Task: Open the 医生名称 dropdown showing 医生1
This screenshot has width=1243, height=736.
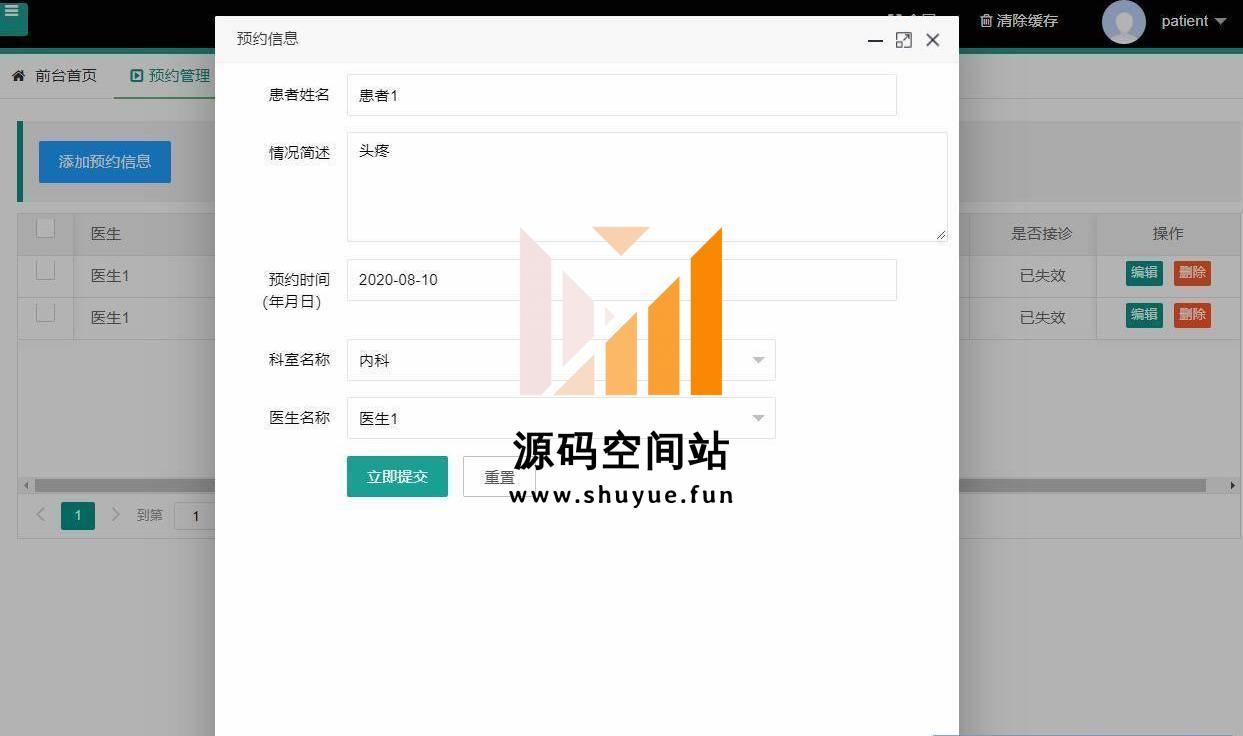Action: coord(560,418)
